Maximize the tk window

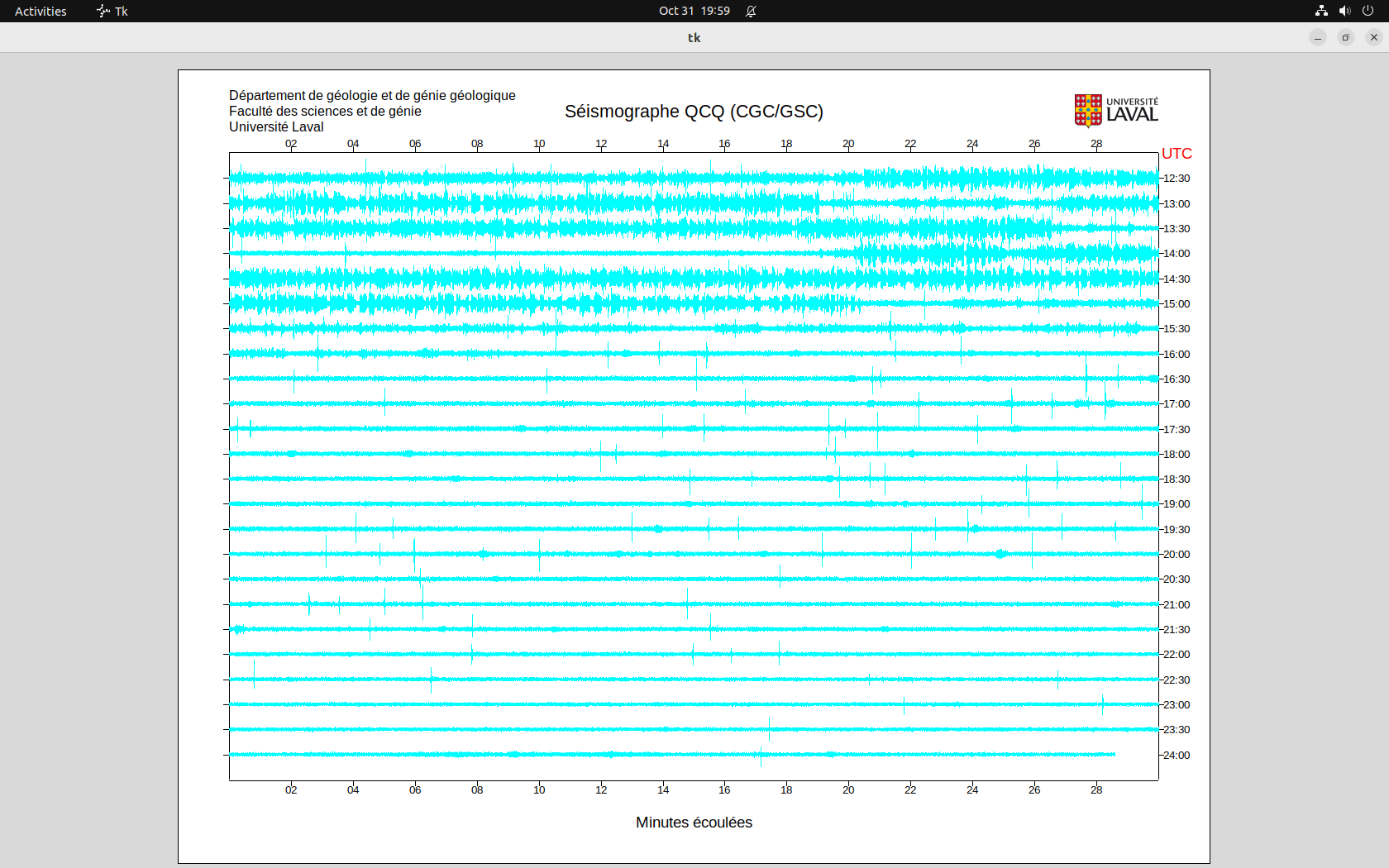1346,37
